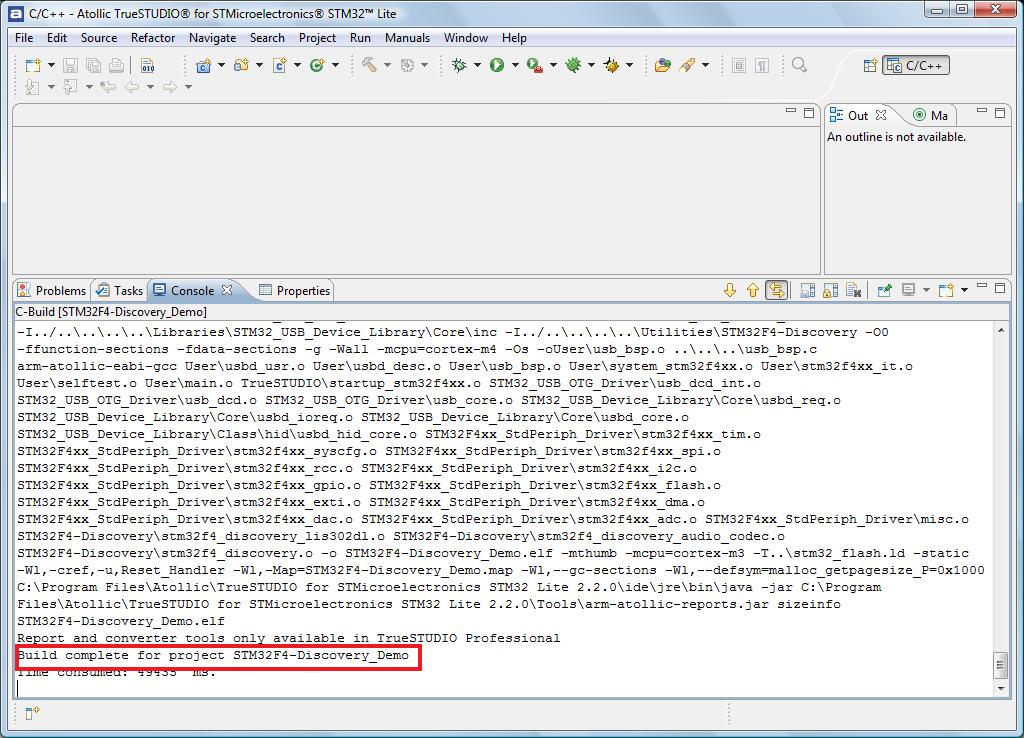
Task: Show next console error with down arrow
Action: [x=730, y=290]
